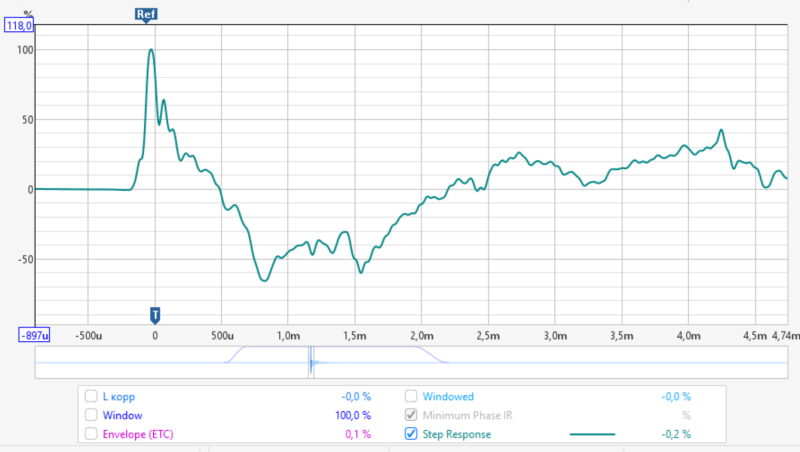Click the Ref marker above the graph
This screenshot has height=452, width=800.
(145, 14)
